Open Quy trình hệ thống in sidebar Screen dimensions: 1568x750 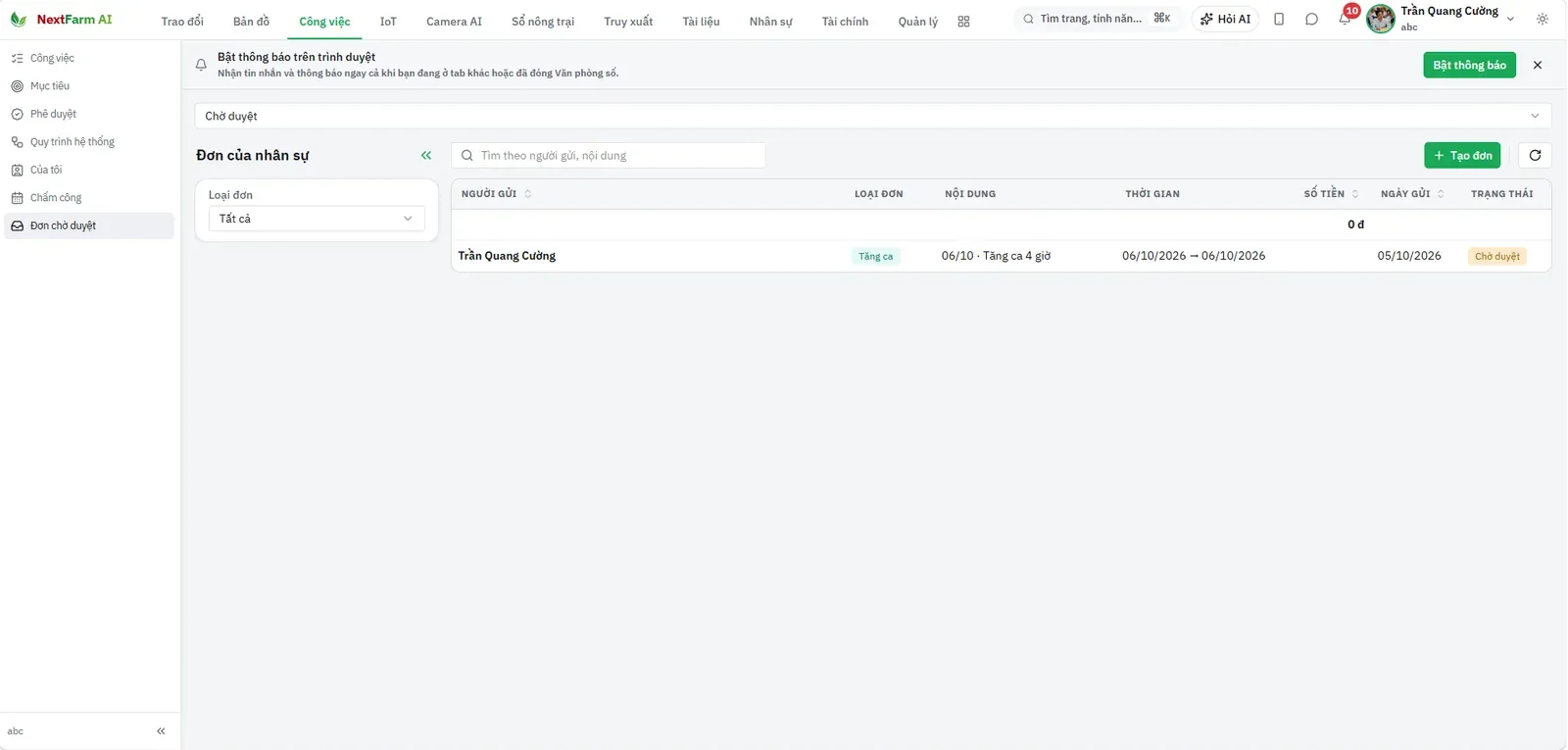pos(89,142)
